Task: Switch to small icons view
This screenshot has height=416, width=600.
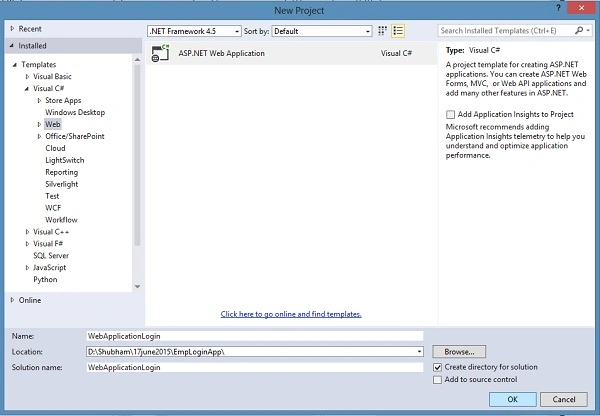Action: tap(382, 31)
